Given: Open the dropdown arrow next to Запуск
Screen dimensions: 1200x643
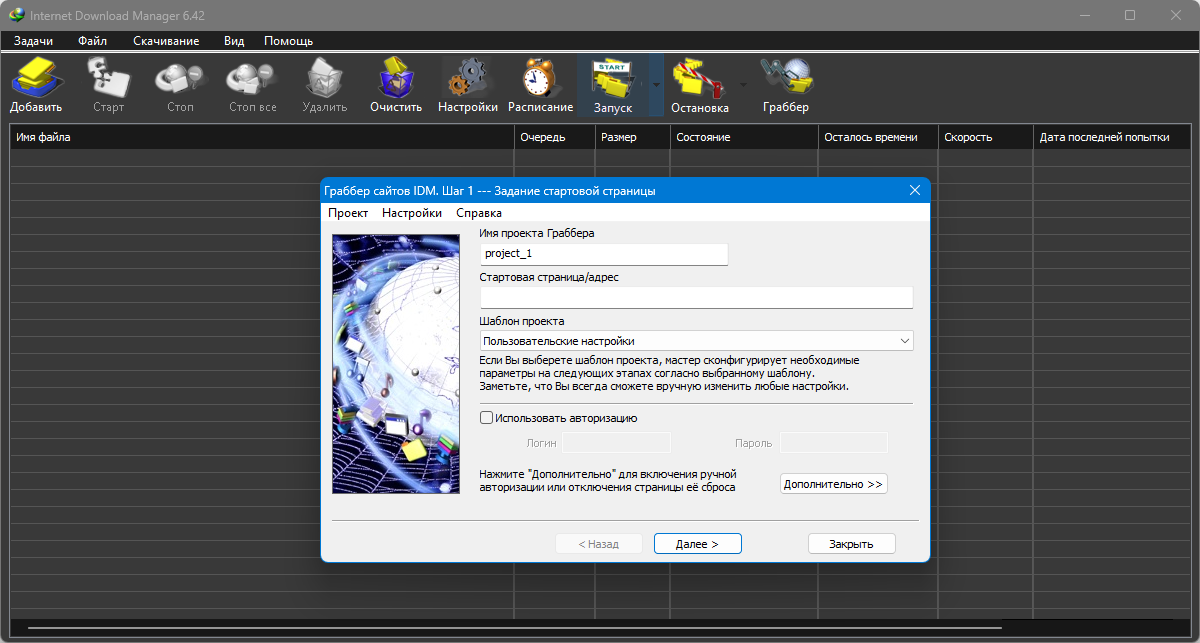Looking at the screenshot, I should click(656, 85).
